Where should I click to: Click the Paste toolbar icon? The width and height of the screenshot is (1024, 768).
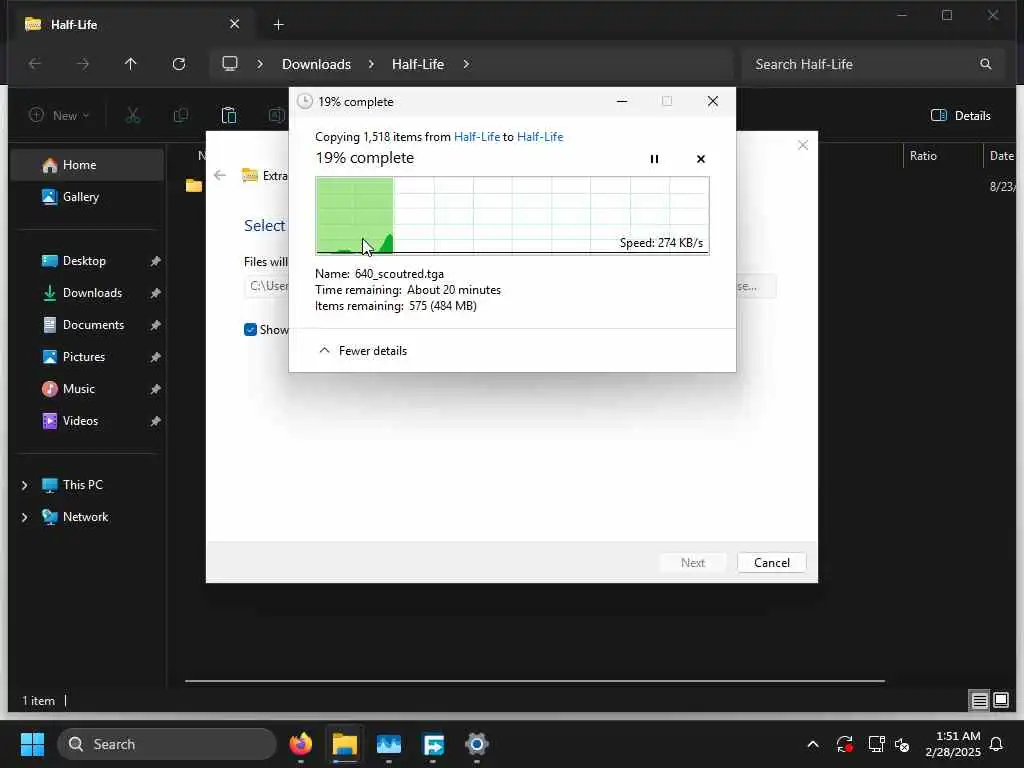[x=229, y=116]
